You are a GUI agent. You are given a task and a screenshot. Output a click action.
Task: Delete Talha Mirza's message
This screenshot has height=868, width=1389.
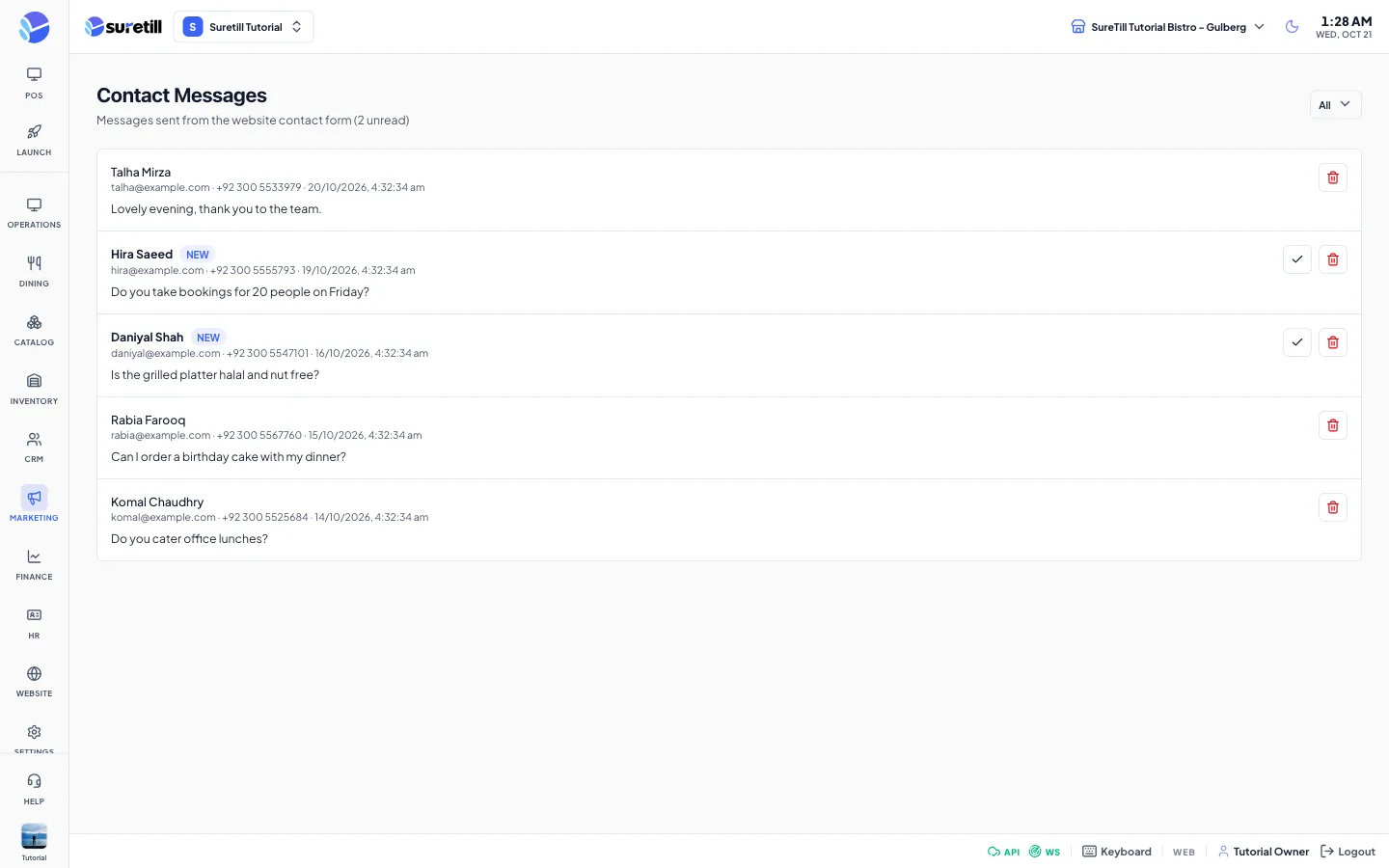1333,177
